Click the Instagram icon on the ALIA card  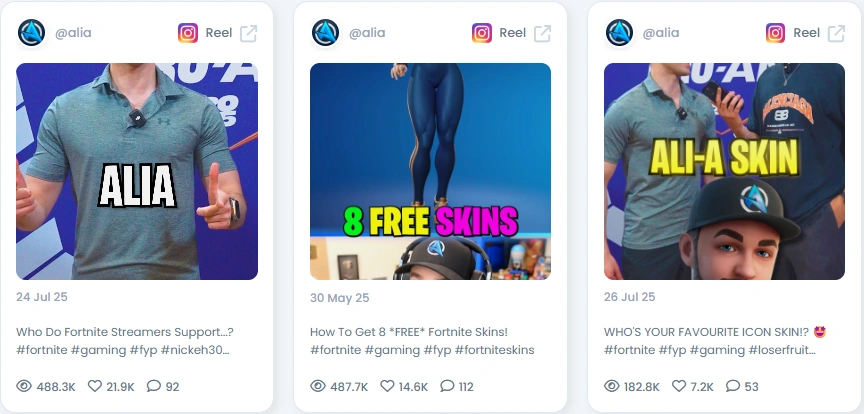188,33
